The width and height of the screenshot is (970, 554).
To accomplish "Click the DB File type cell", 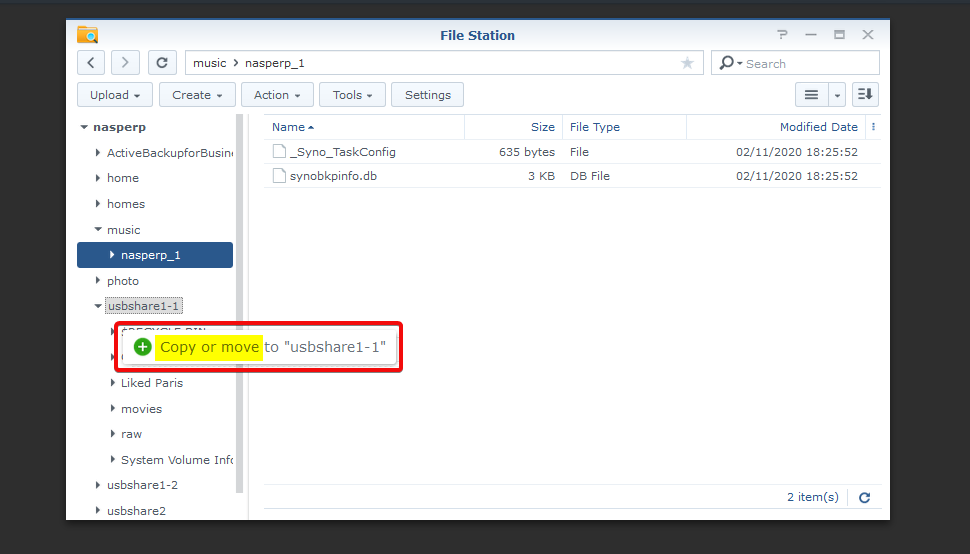I will 590,176.
